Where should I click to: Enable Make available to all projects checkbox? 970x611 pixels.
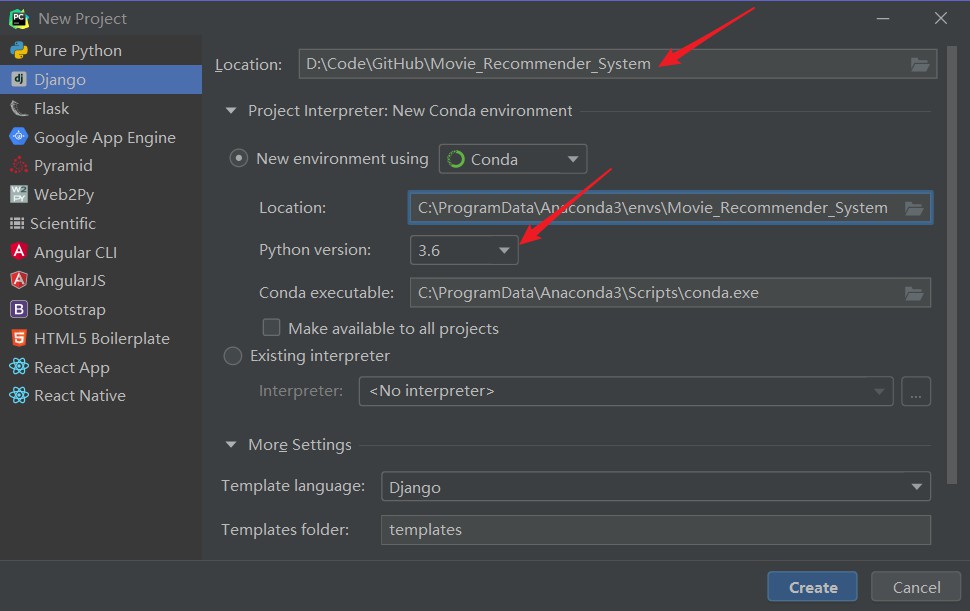(x=271, y=328)
